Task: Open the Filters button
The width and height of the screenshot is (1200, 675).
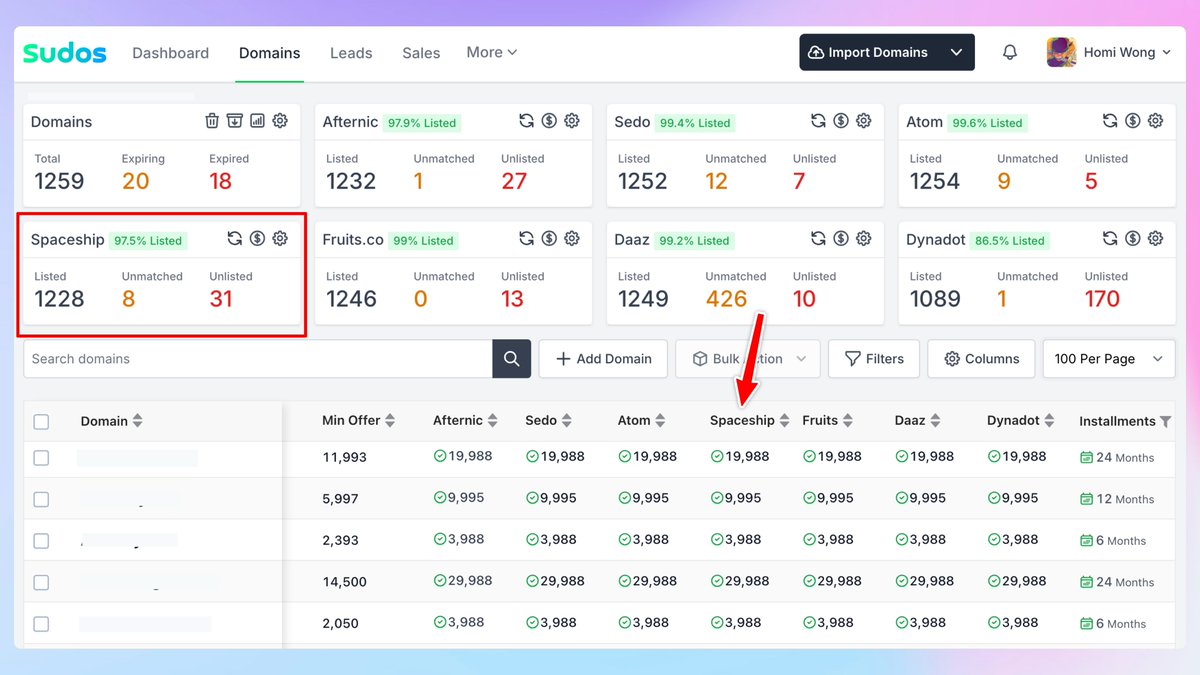Action: (x=874, y=359)
